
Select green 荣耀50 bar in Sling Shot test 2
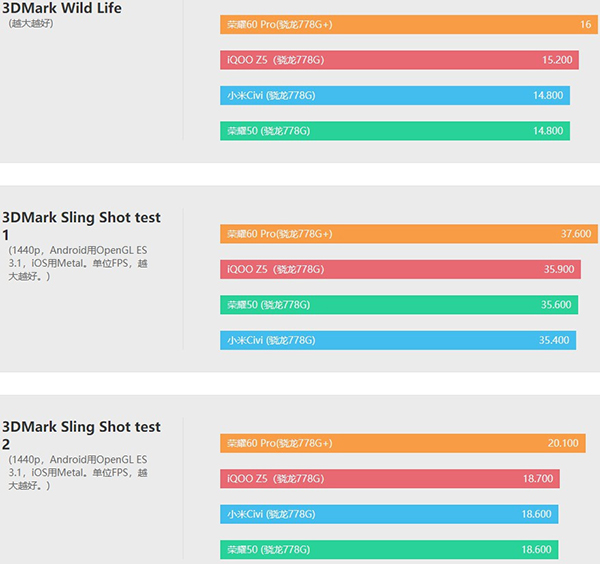point(390,549)
